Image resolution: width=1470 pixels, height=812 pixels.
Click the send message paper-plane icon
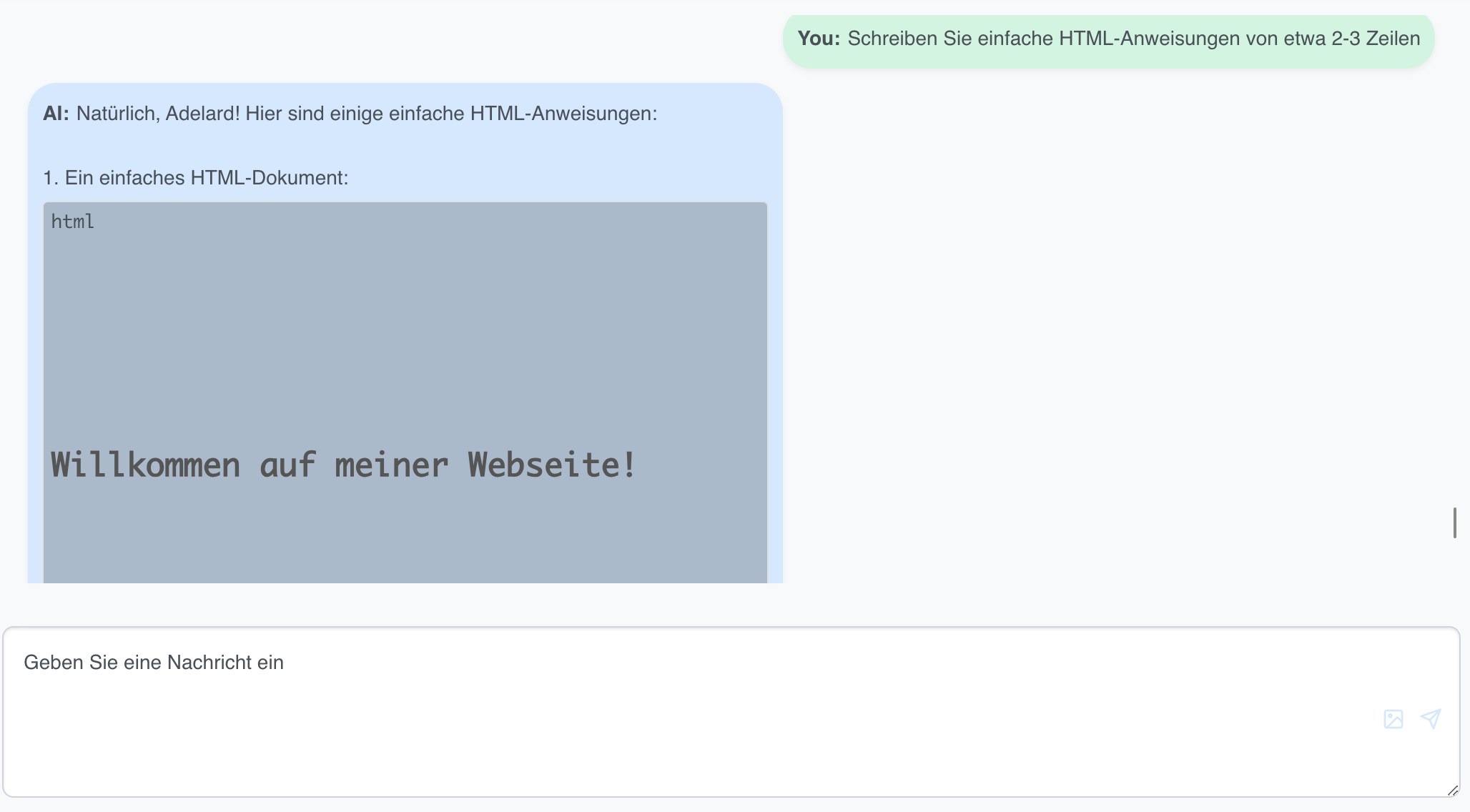[1431, 719]
